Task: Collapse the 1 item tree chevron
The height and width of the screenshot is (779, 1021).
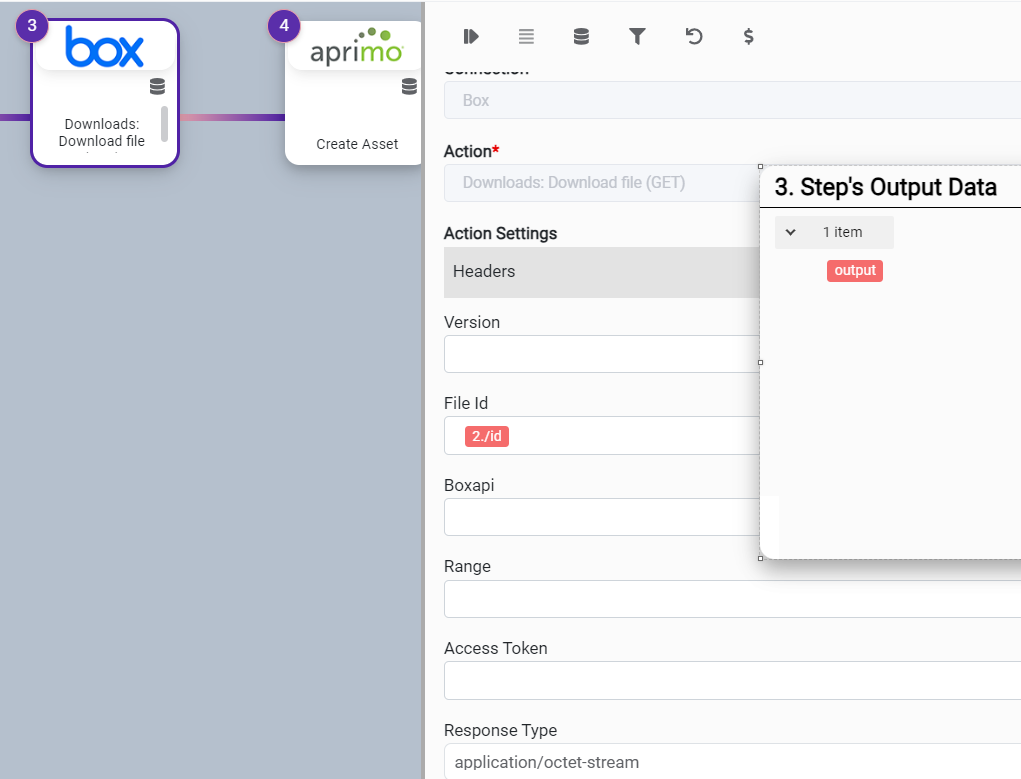Action: (790, 232)
